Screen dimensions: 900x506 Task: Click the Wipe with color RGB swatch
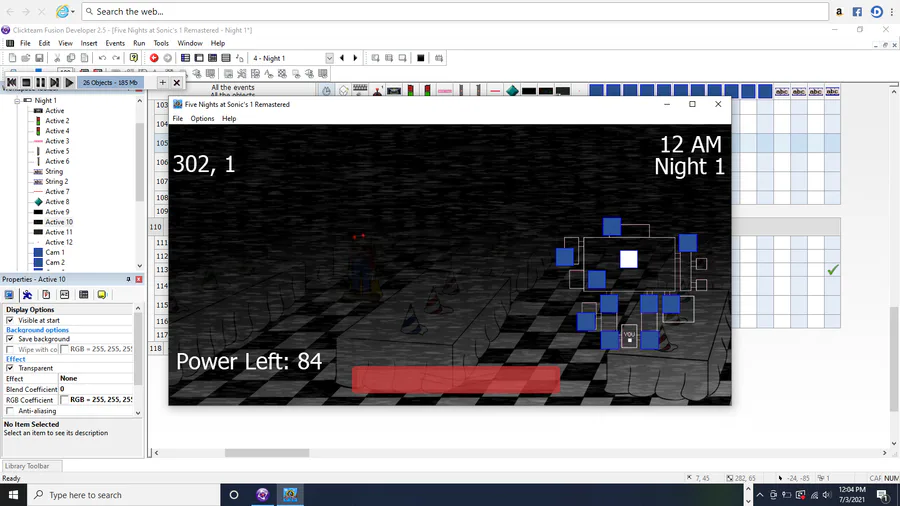pyautogui.click(x=64, y=349)
